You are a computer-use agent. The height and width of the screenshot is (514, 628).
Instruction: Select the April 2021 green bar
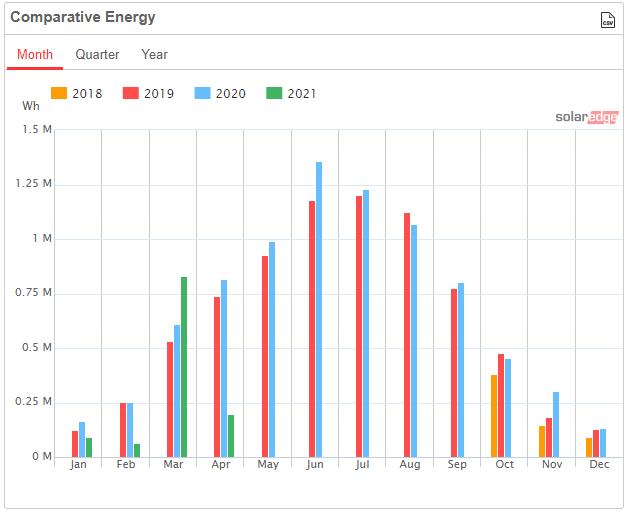point(231,436)
